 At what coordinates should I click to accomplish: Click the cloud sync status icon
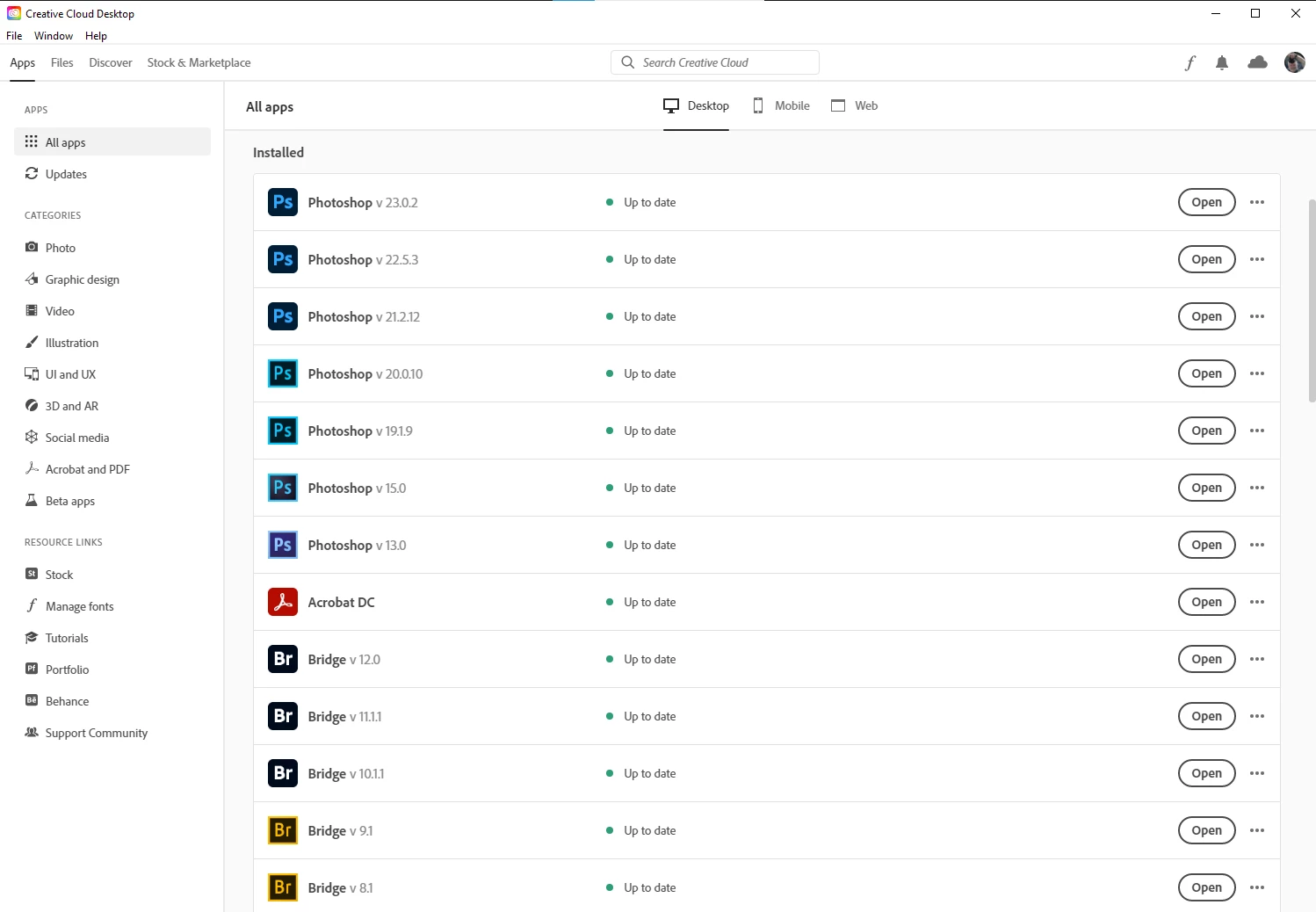pos(1258,62)
